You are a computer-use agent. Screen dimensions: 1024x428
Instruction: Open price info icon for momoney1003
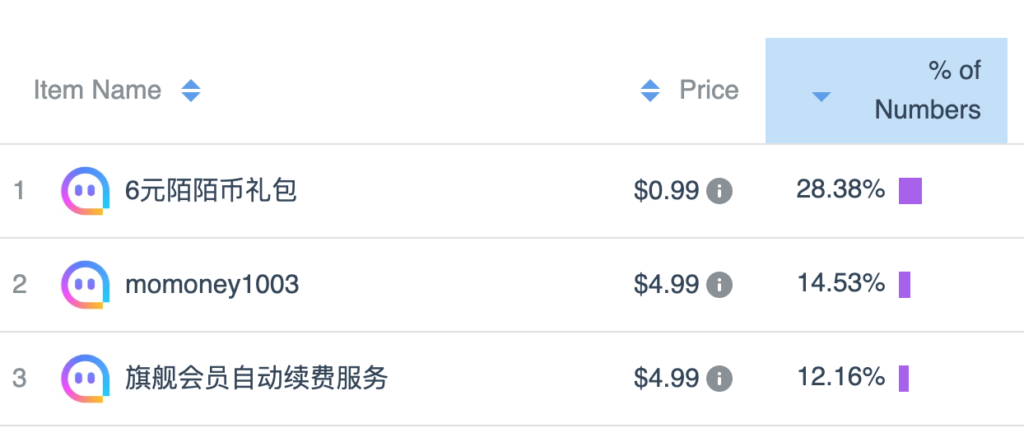tap(720, 285)
